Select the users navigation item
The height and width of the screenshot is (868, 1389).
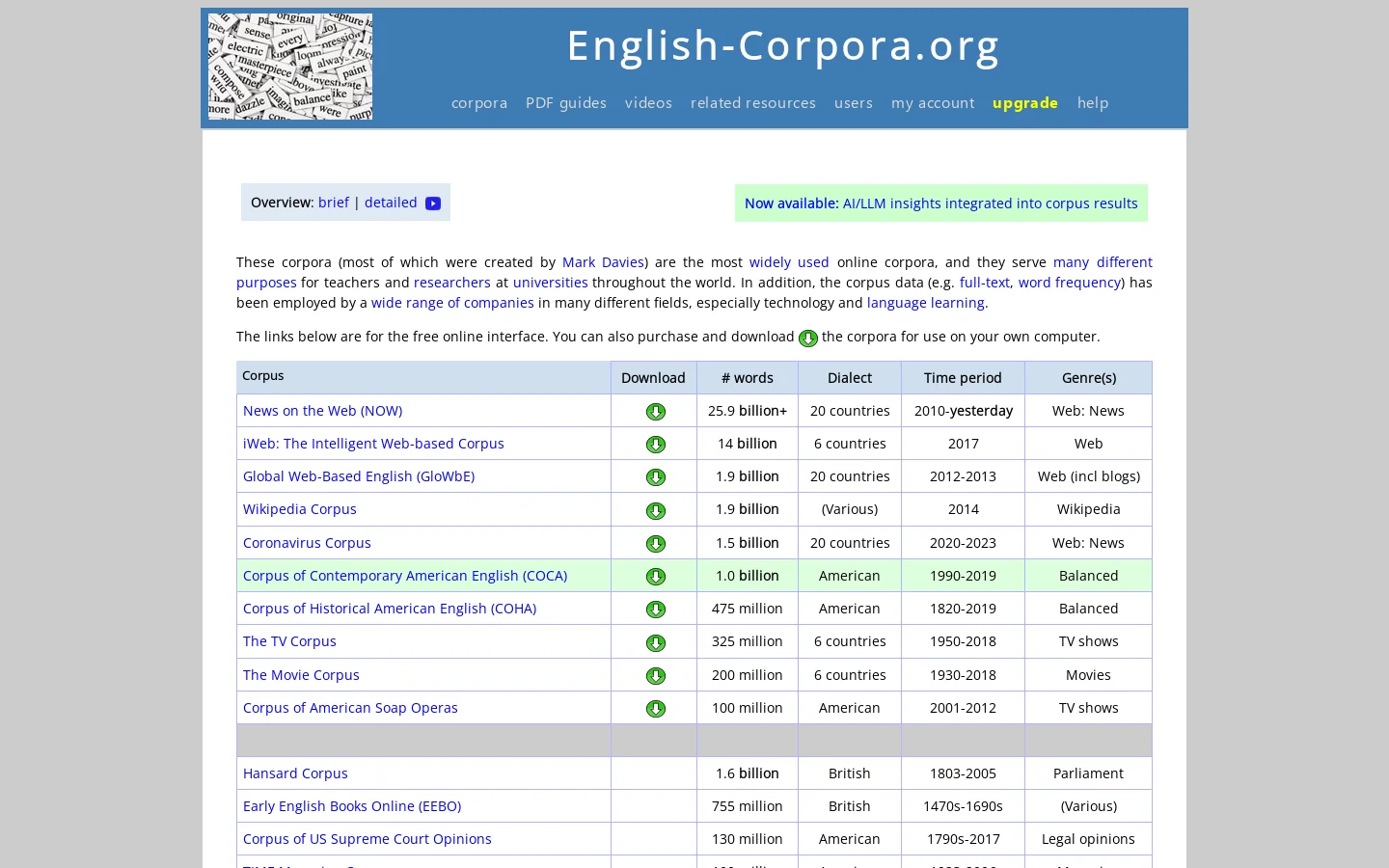[x=854, y=103]
